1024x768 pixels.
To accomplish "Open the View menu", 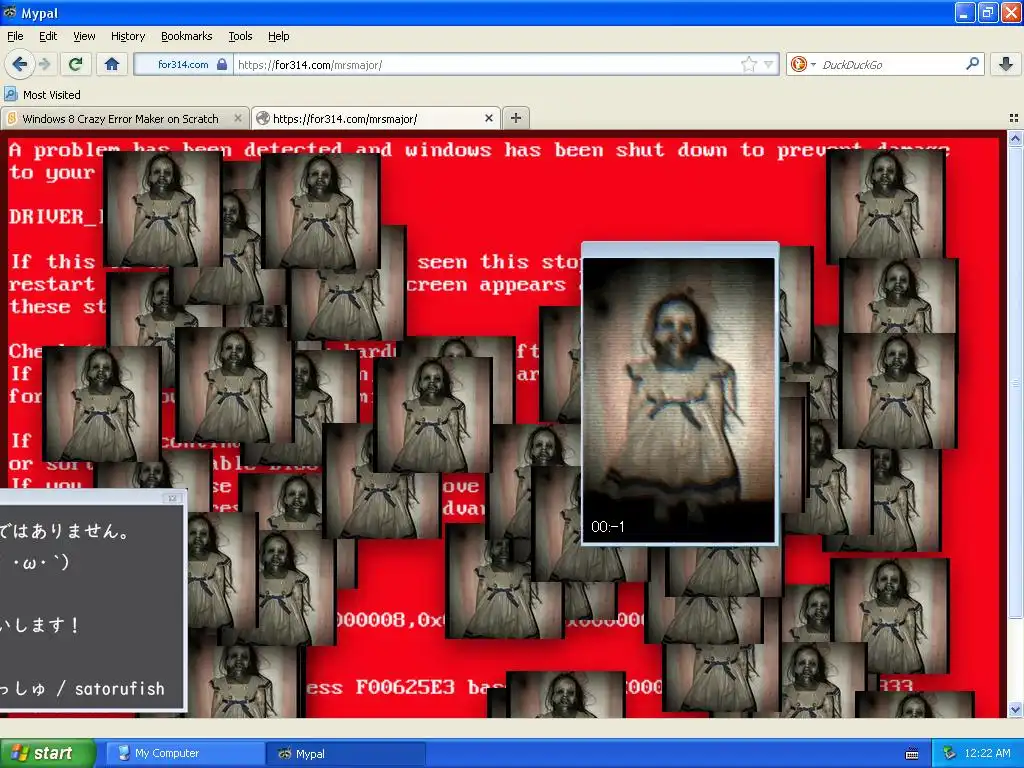I will (84, 36).
